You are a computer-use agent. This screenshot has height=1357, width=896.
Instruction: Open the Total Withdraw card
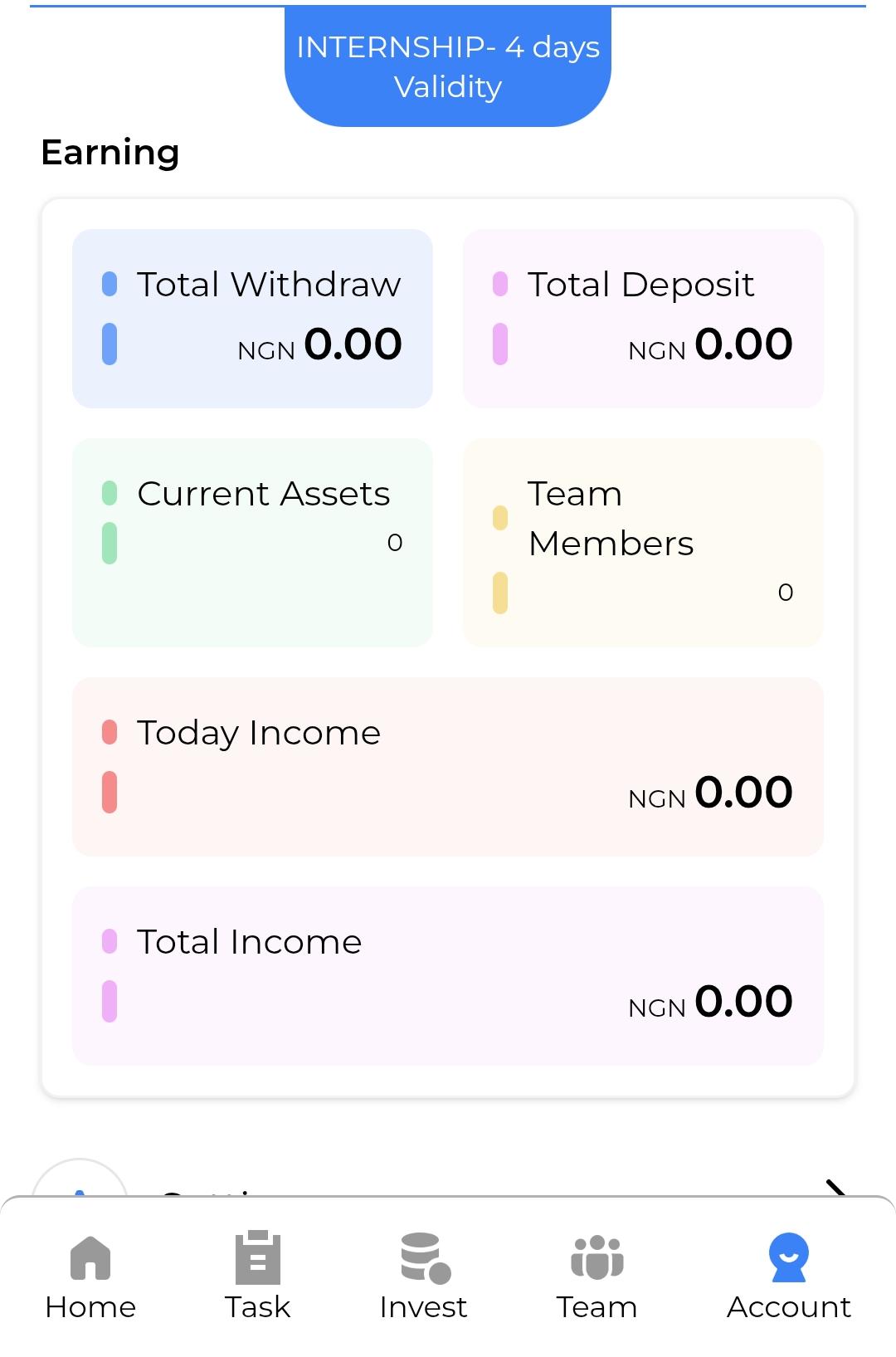[x=252, y=319]
